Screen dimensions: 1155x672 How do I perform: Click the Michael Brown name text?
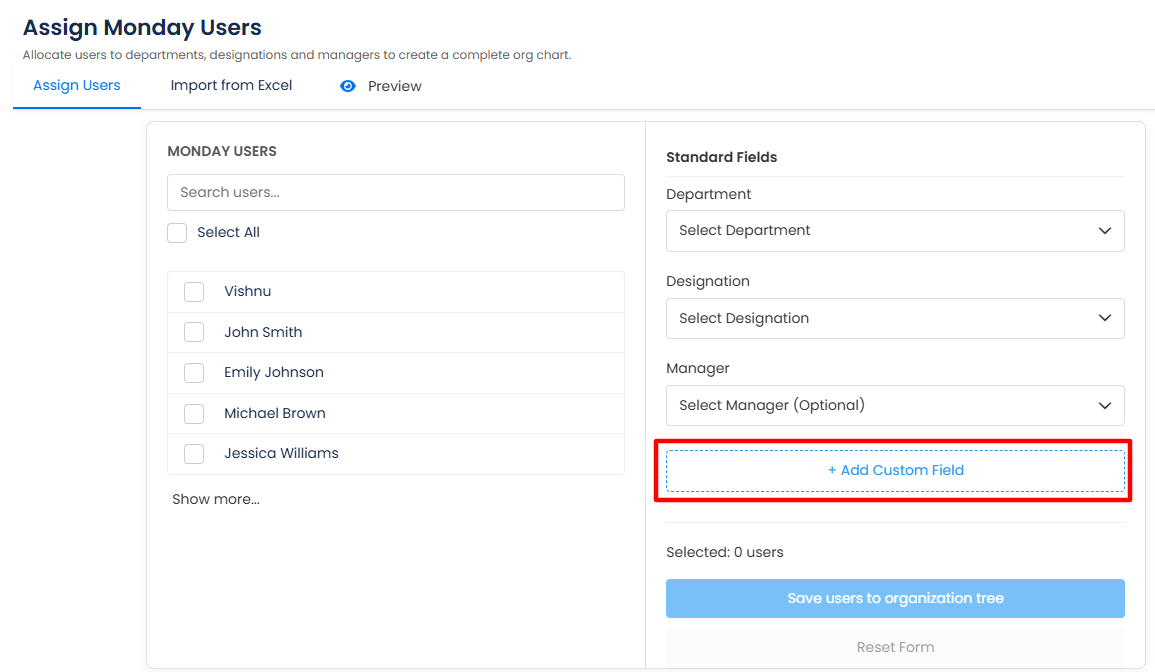275,413
